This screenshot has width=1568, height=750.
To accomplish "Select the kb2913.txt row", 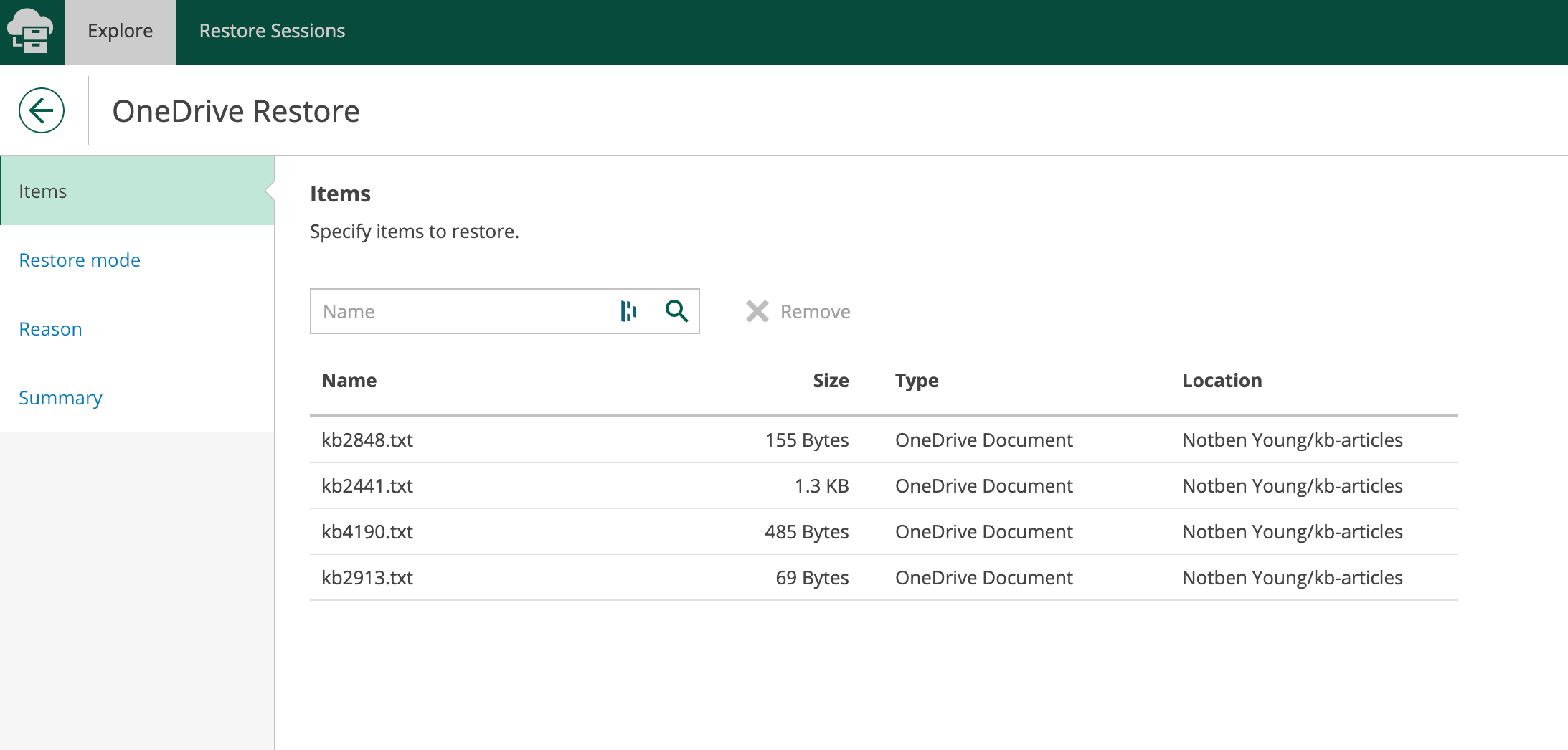I will click(884, 577).
